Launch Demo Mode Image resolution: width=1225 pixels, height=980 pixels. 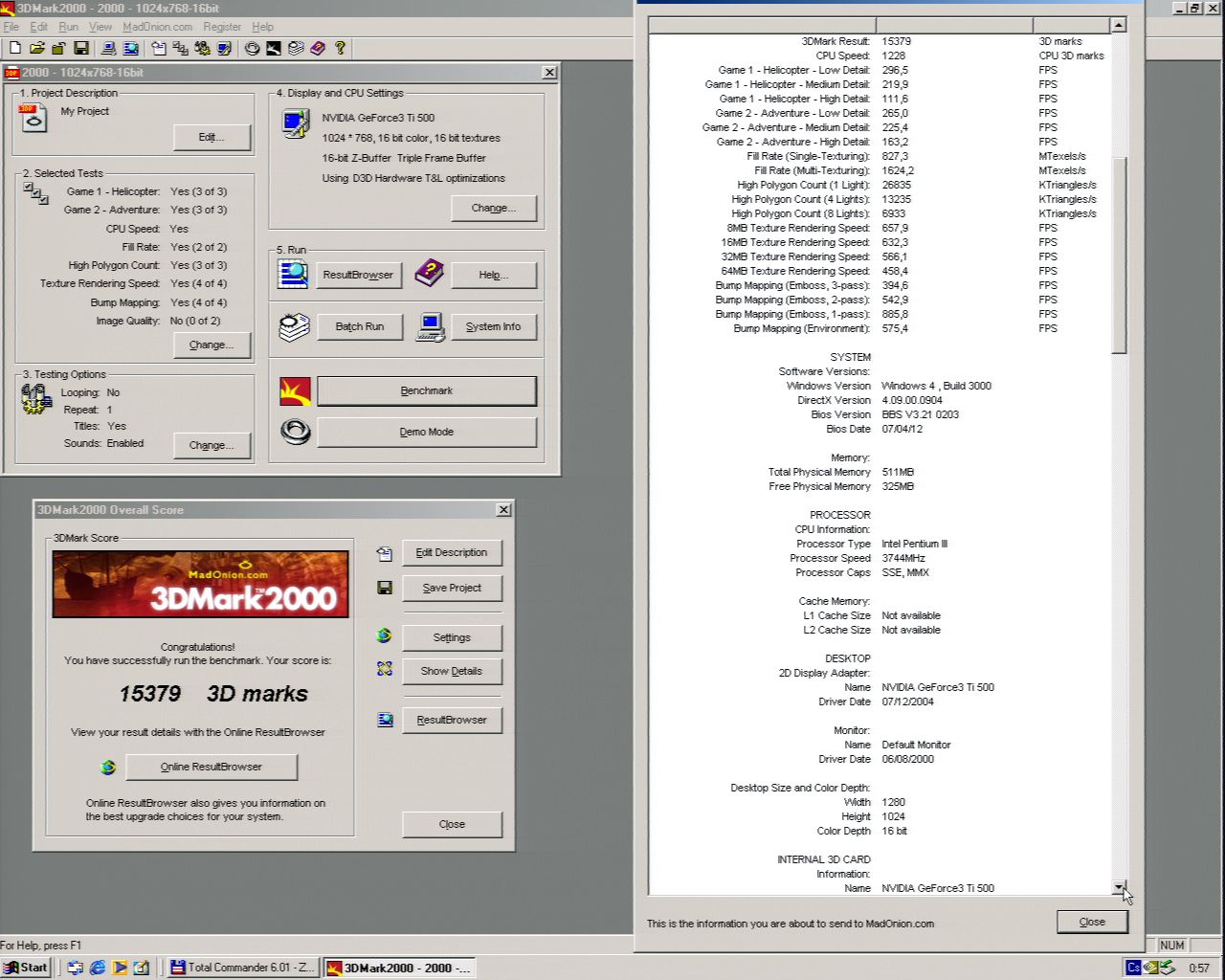426,432
